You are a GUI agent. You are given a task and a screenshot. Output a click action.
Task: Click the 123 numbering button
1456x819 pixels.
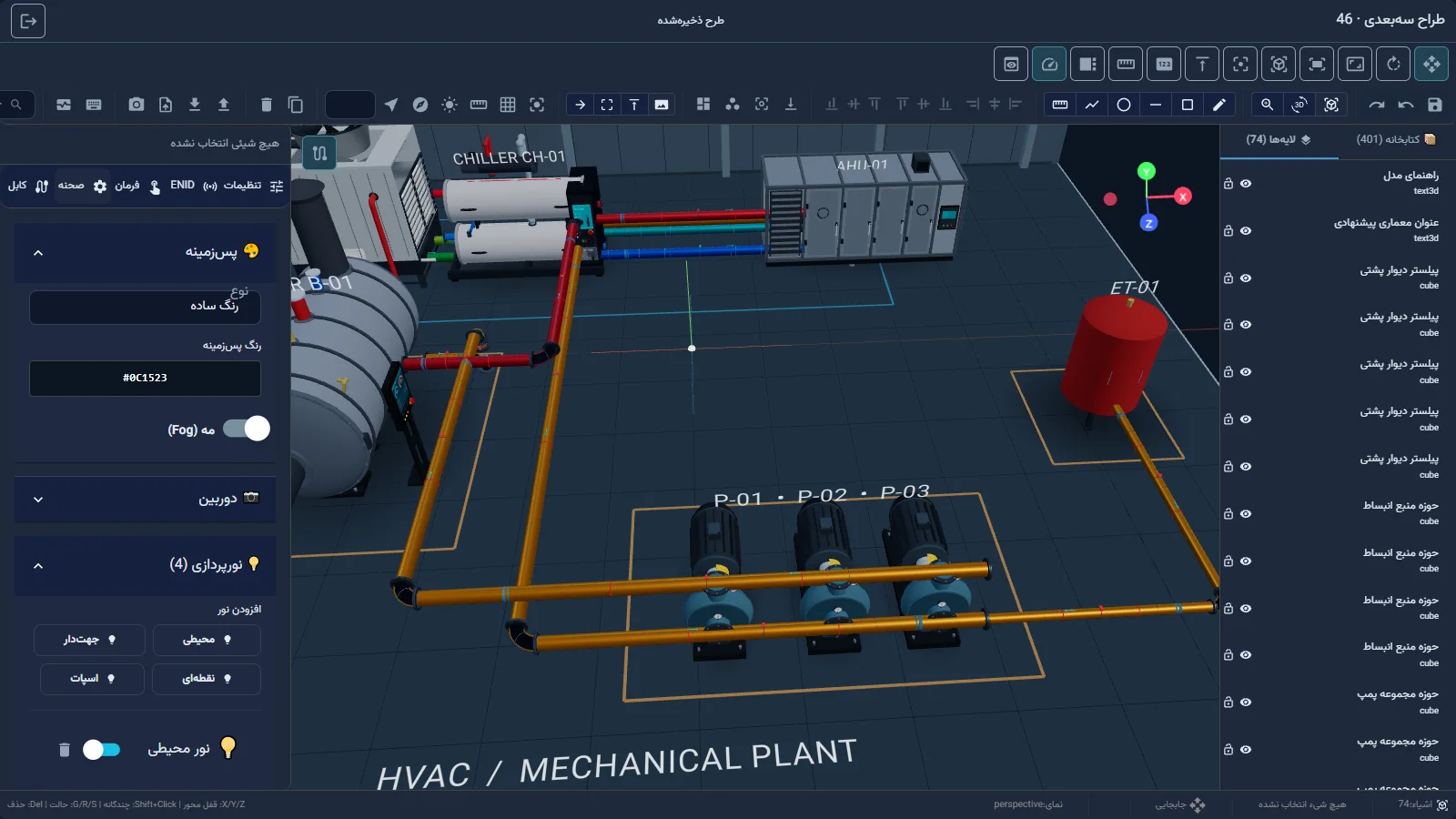tap(1164, 64)
